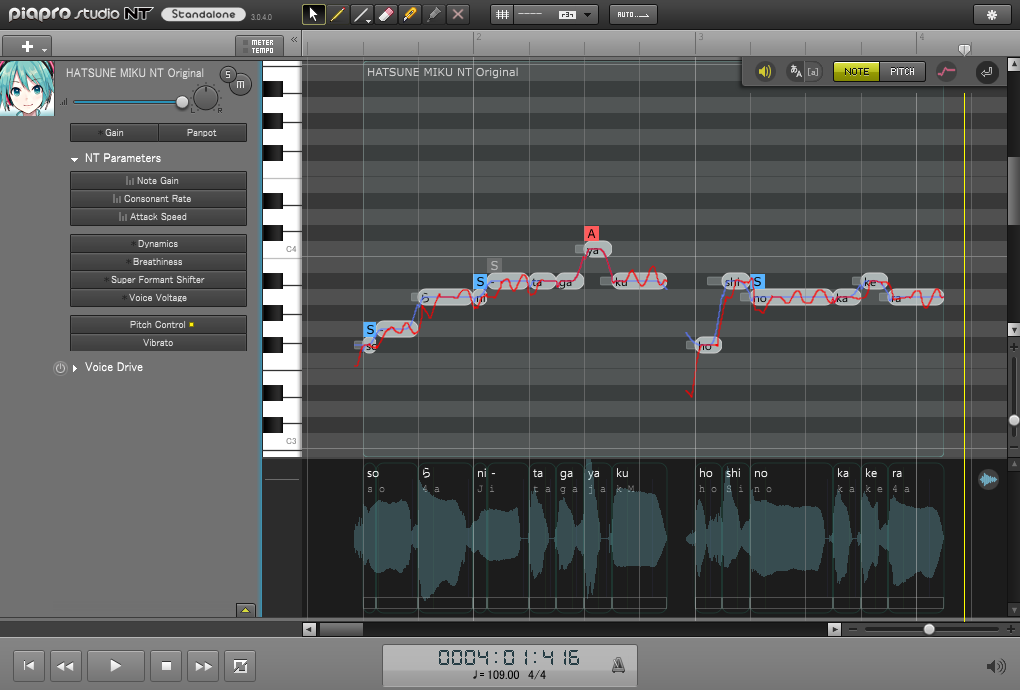Open the Panpot parameter
1020x690 pixels.
202,133
